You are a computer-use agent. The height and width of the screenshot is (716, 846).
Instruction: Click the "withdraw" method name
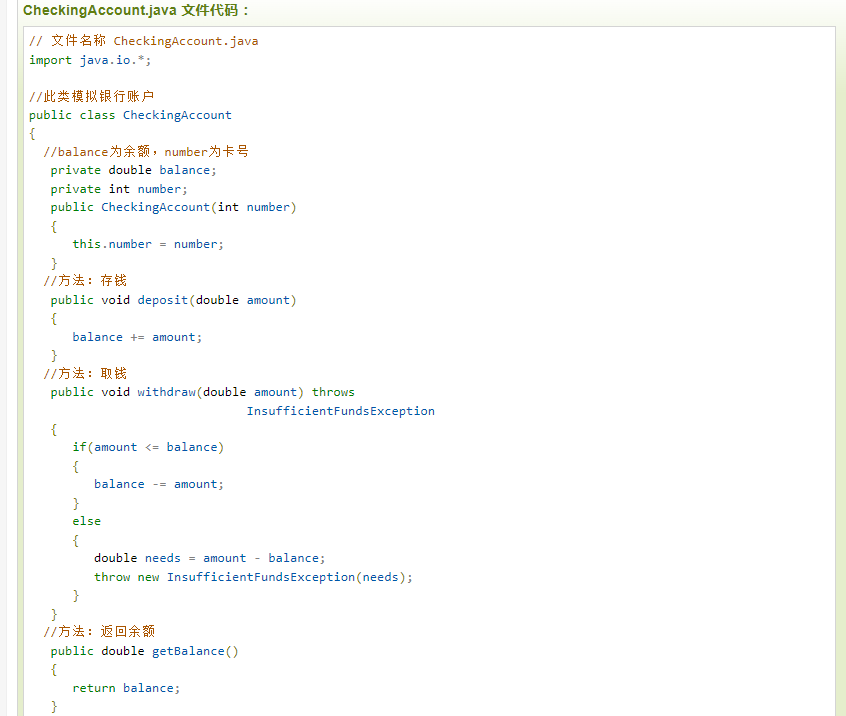pyautogui.click(x=166, y=392)
